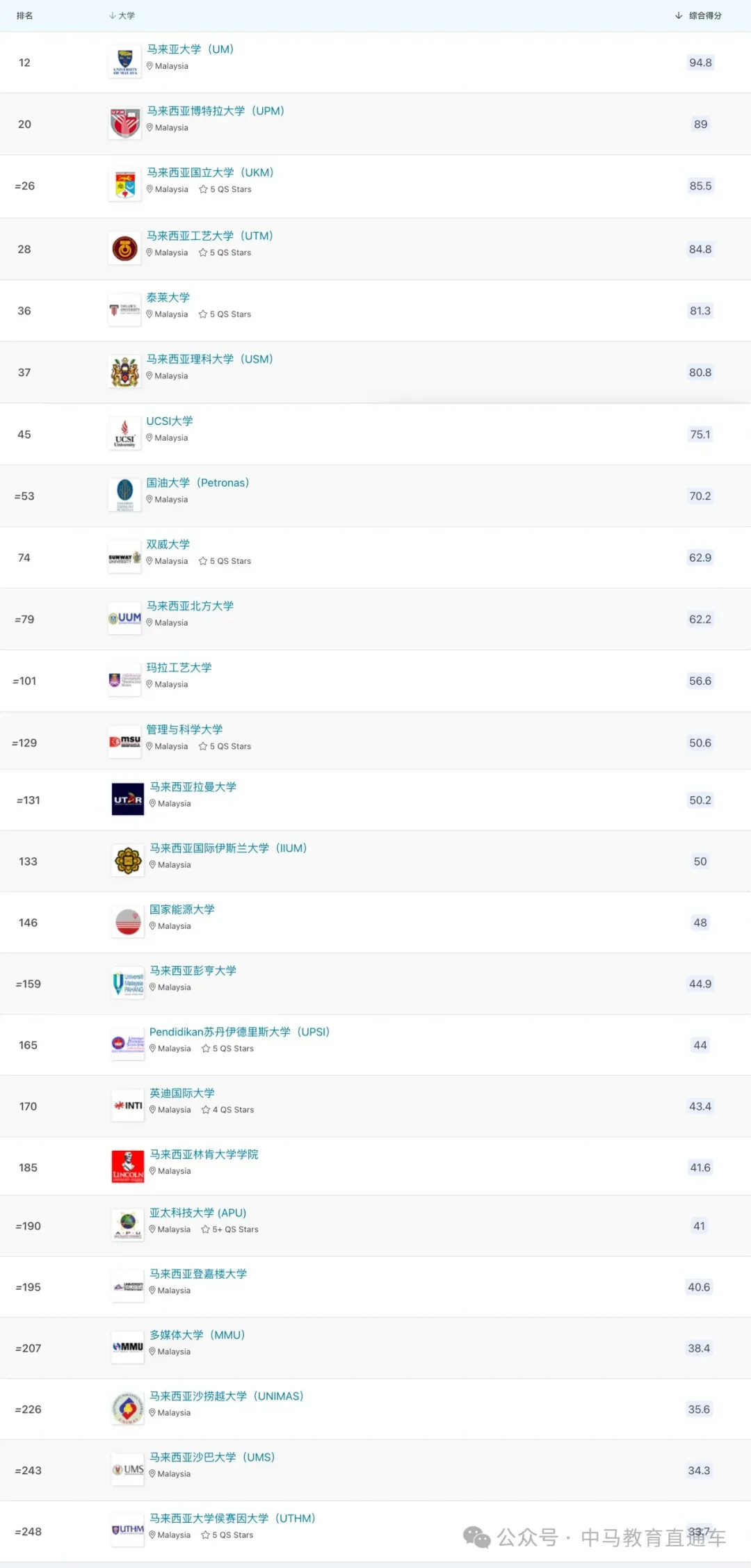Sort by 综合得分 column arrow

[679, 15]
